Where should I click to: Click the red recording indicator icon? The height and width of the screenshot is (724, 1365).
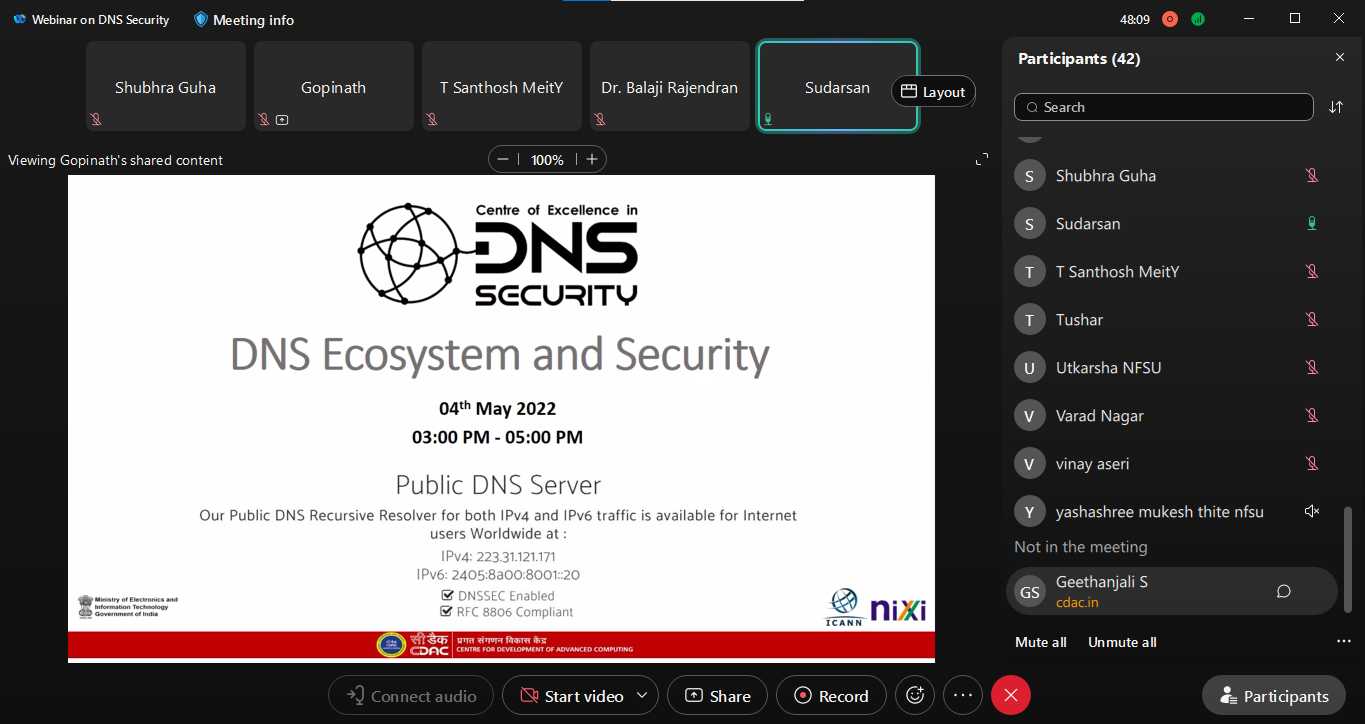1170,19
